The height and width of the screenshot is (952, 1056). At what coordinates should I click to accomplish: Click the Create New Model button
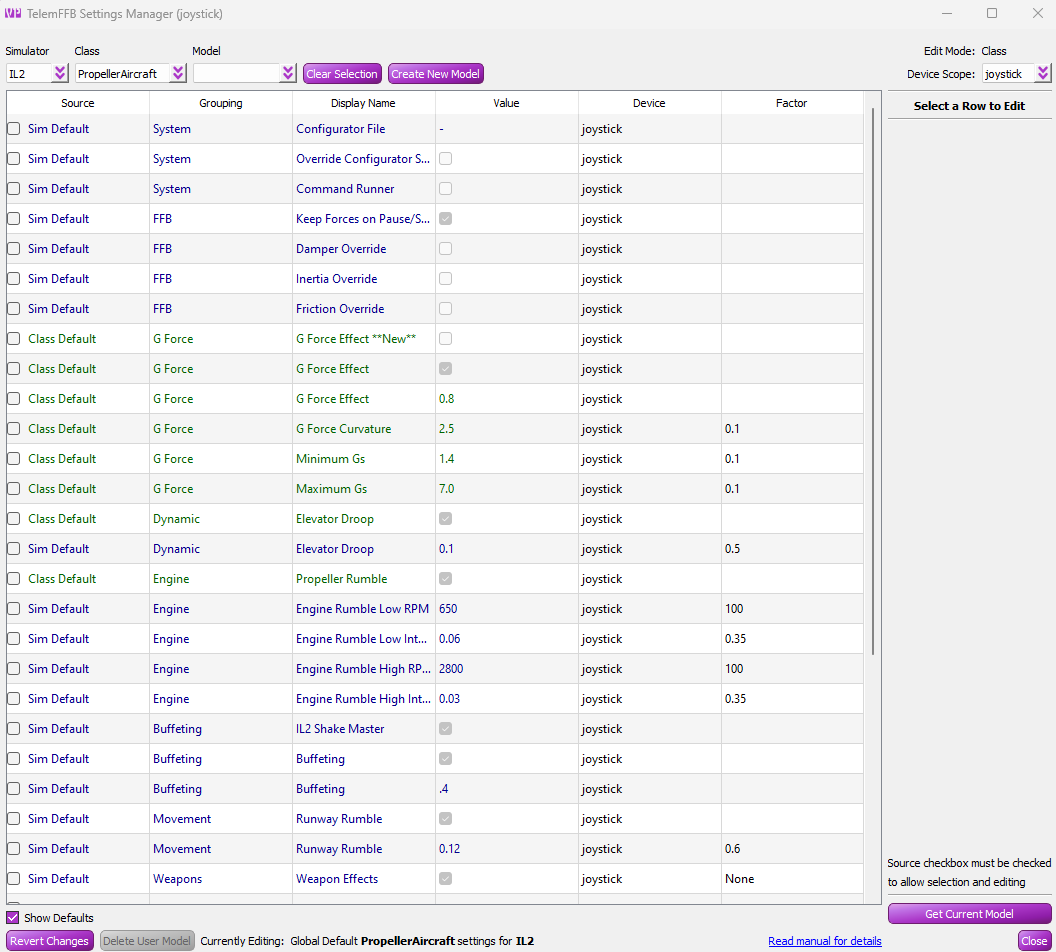coord(435,74)
